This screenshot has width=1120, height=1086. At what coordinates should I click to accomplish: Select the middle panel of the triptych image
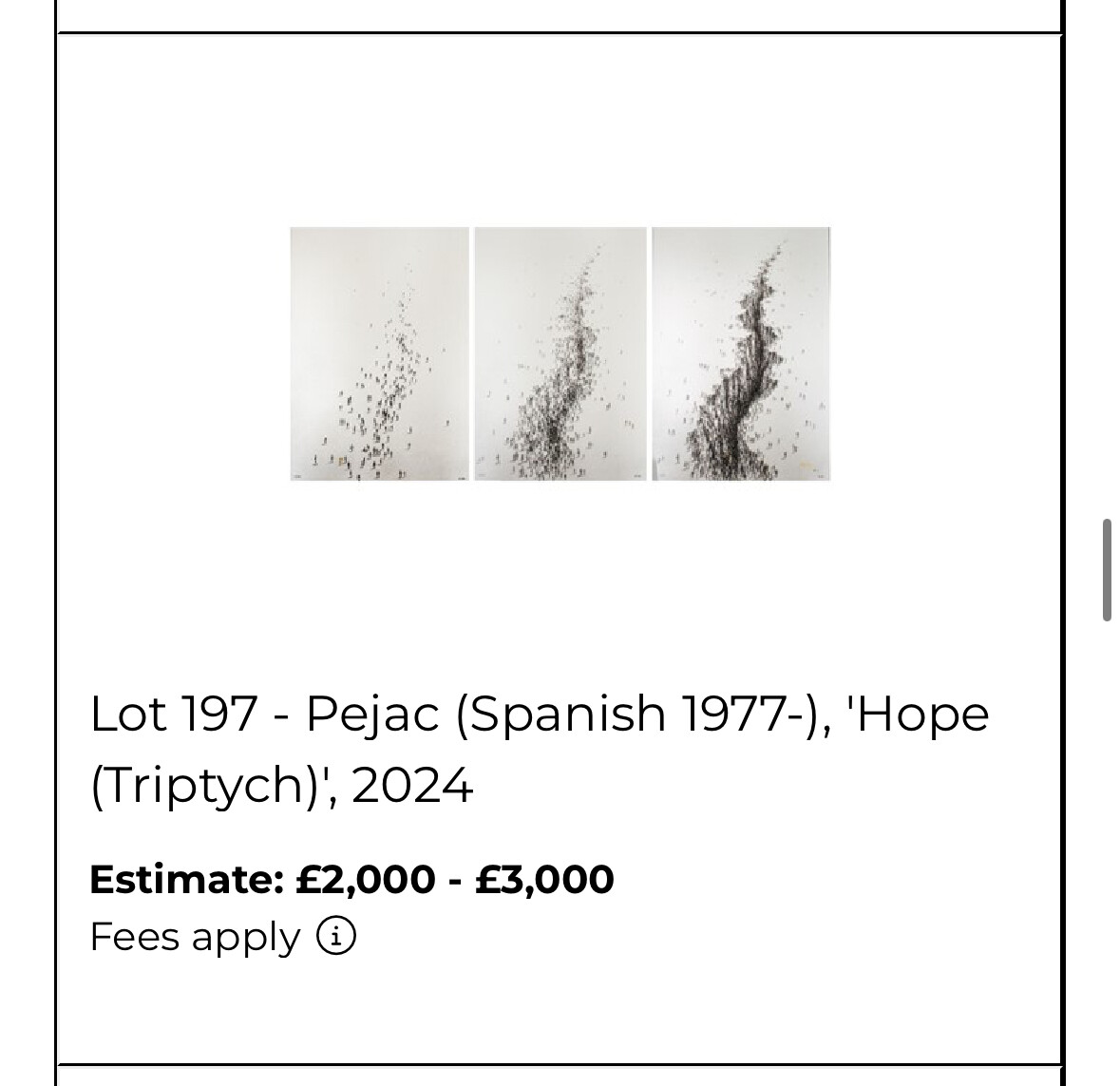(560, 353)
